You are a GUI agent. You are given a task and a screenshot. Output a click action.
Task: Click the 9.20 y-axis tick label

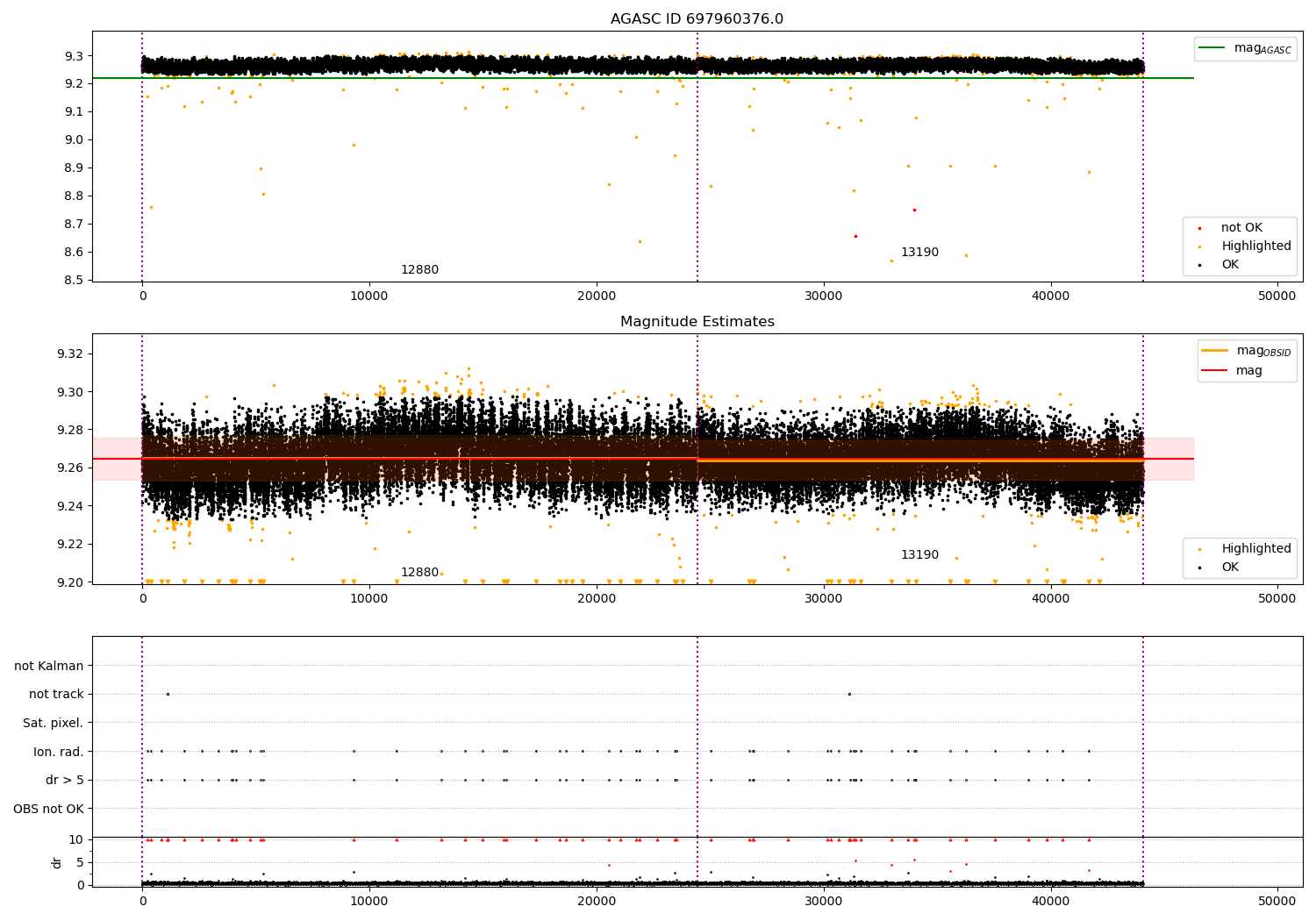(70, 583)
